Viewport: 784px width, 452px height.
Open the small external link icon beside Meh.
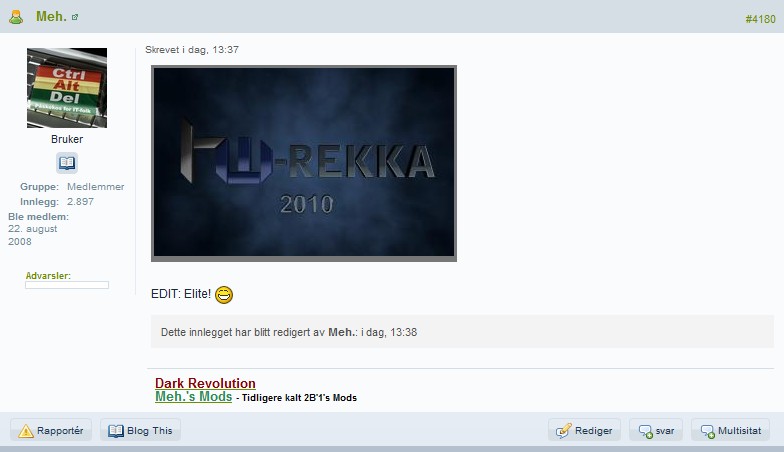pos(74,17)
